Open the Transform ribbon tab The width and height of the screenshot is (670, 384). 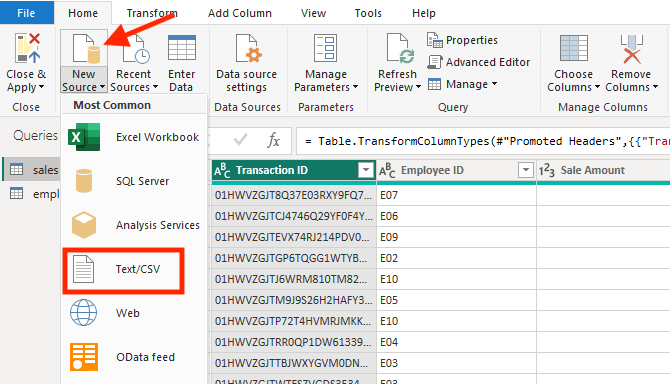pyautogui.click(x=152, y=13)
